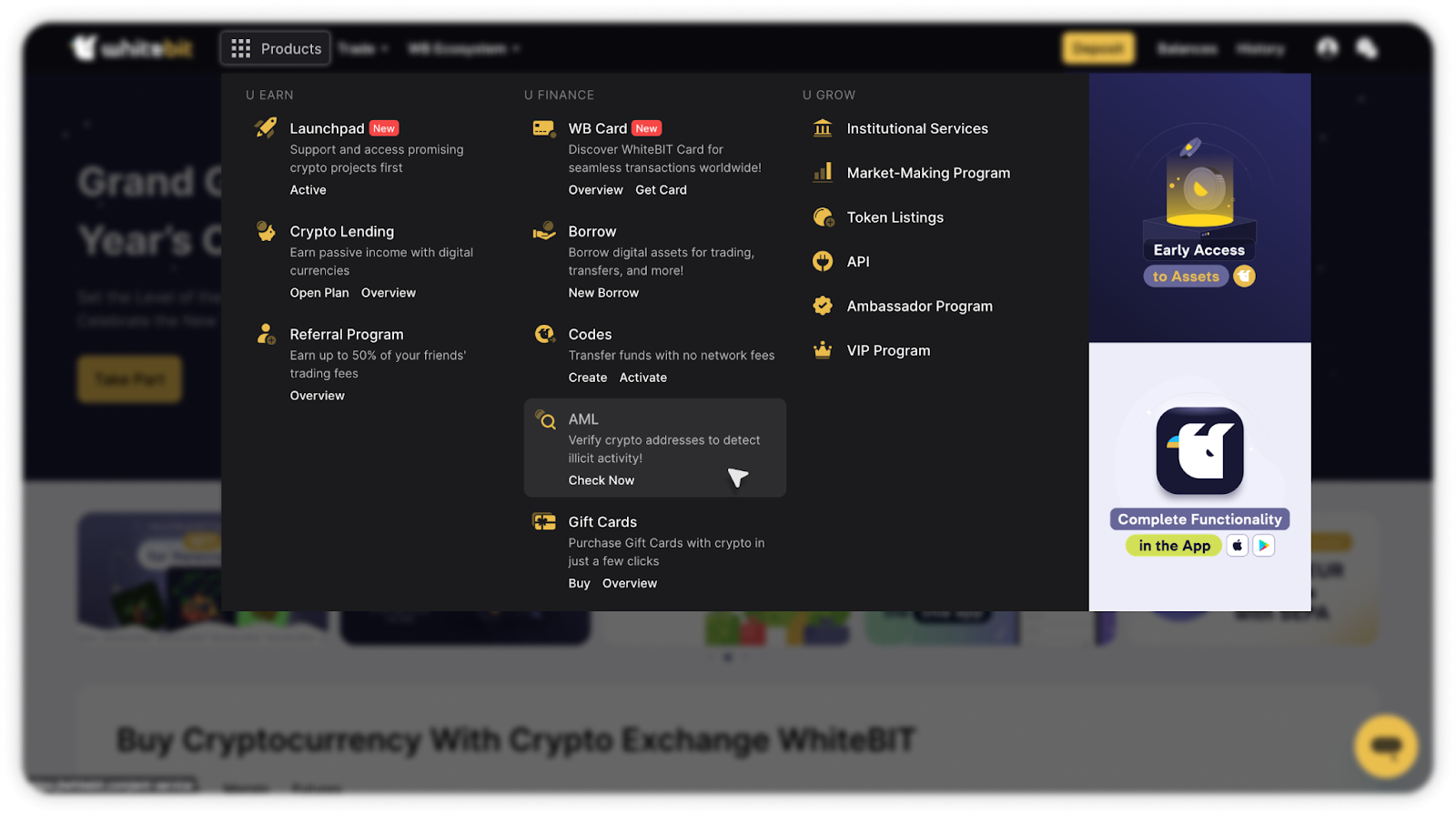This screenshot has height=816, width=1456.
Task: Open the Products grid menu
Action: [x=276, y=48]
